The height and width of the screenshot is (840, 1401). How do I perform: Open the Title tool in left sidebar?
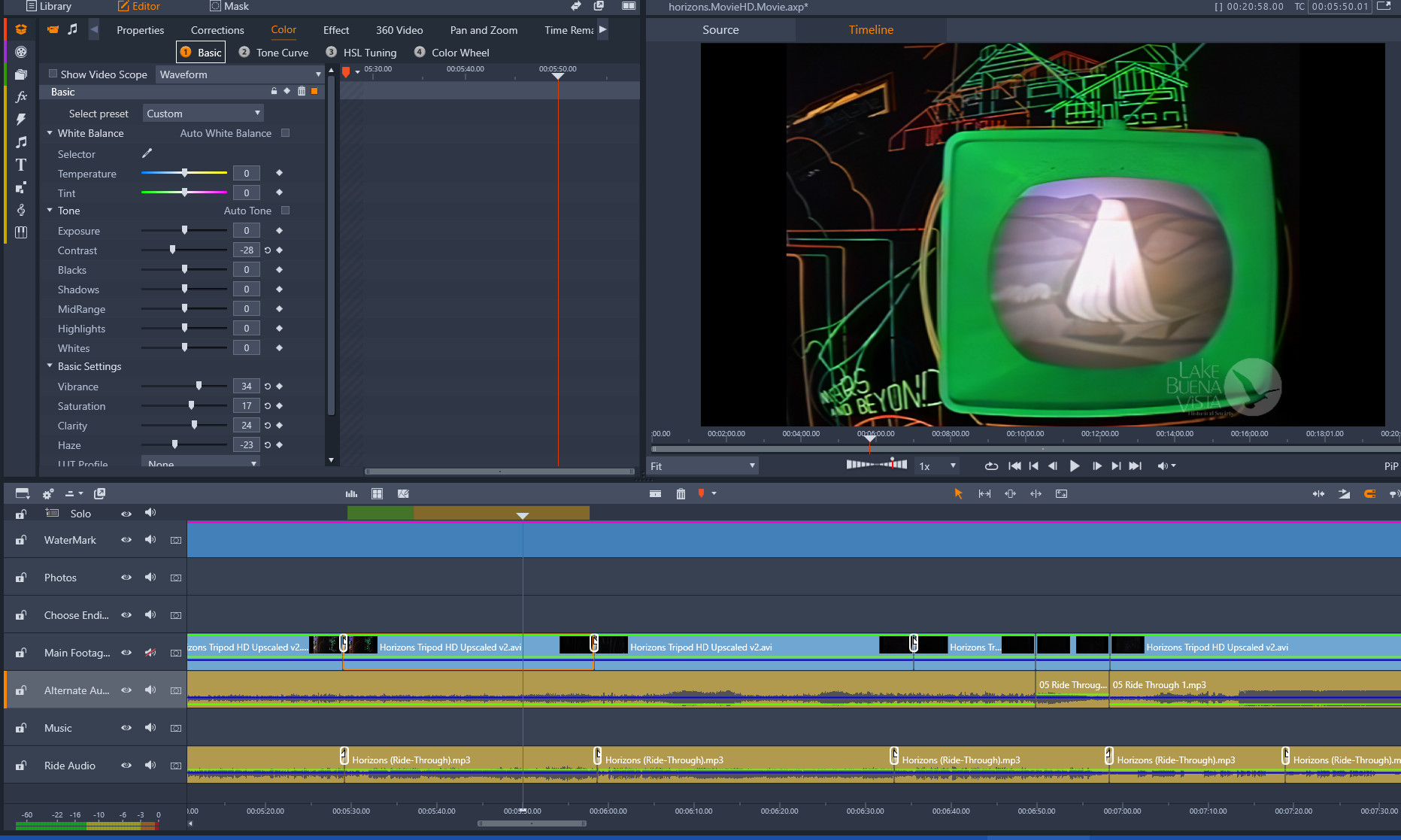[21, 165]
